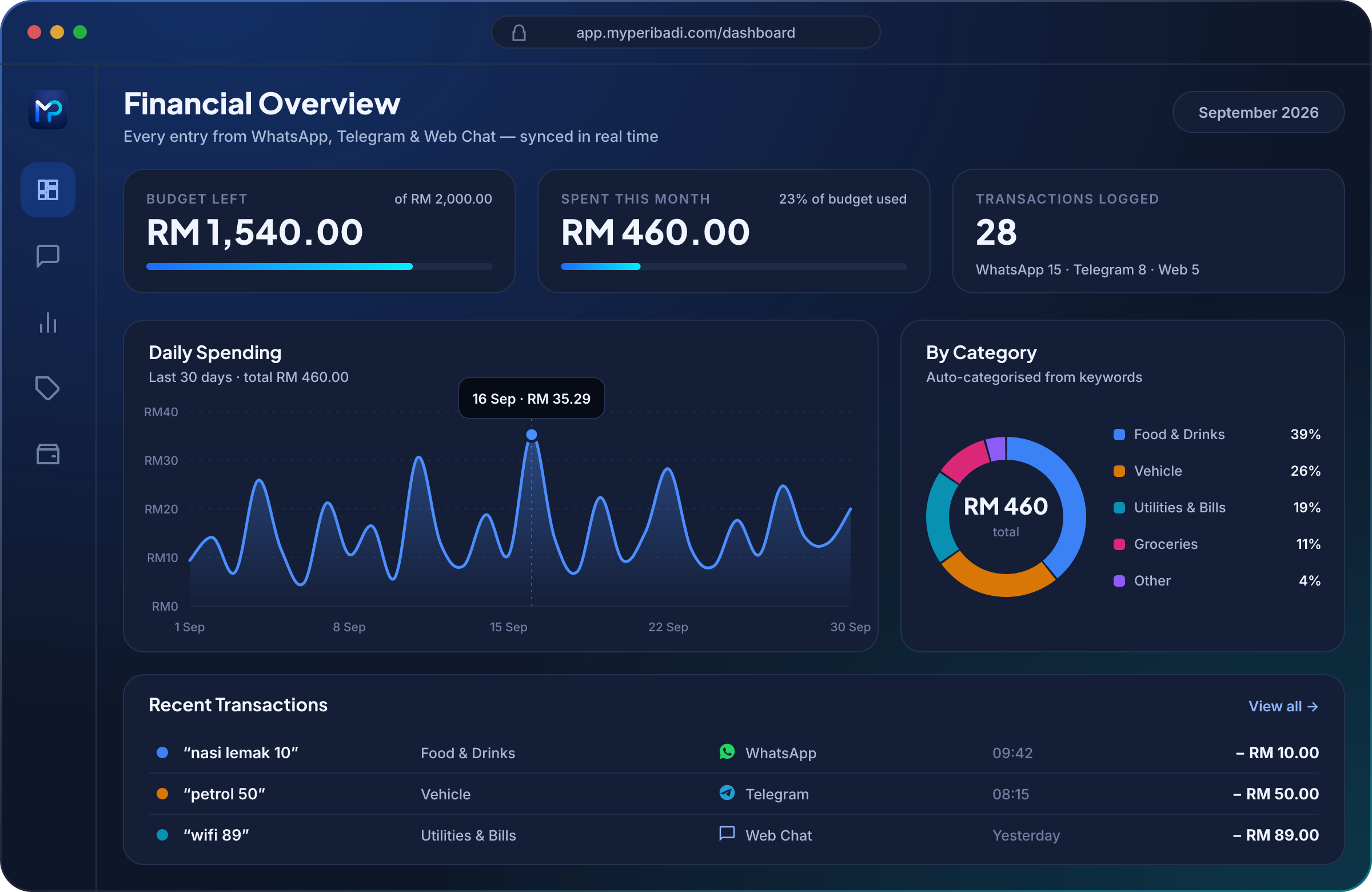Select the Groceries pink legend swatch
This screenshot has height=892, width=1372.
pos(1119,544)
